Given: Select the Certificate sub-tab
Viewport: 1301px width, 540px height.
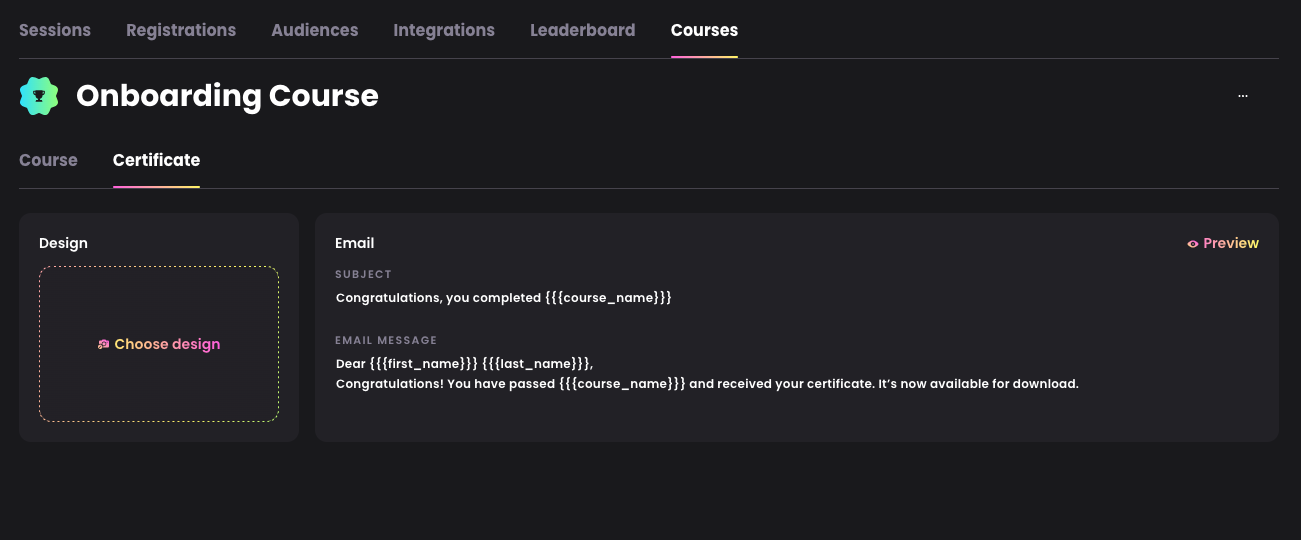Looking at the screenshot, I should pos(156,160).
